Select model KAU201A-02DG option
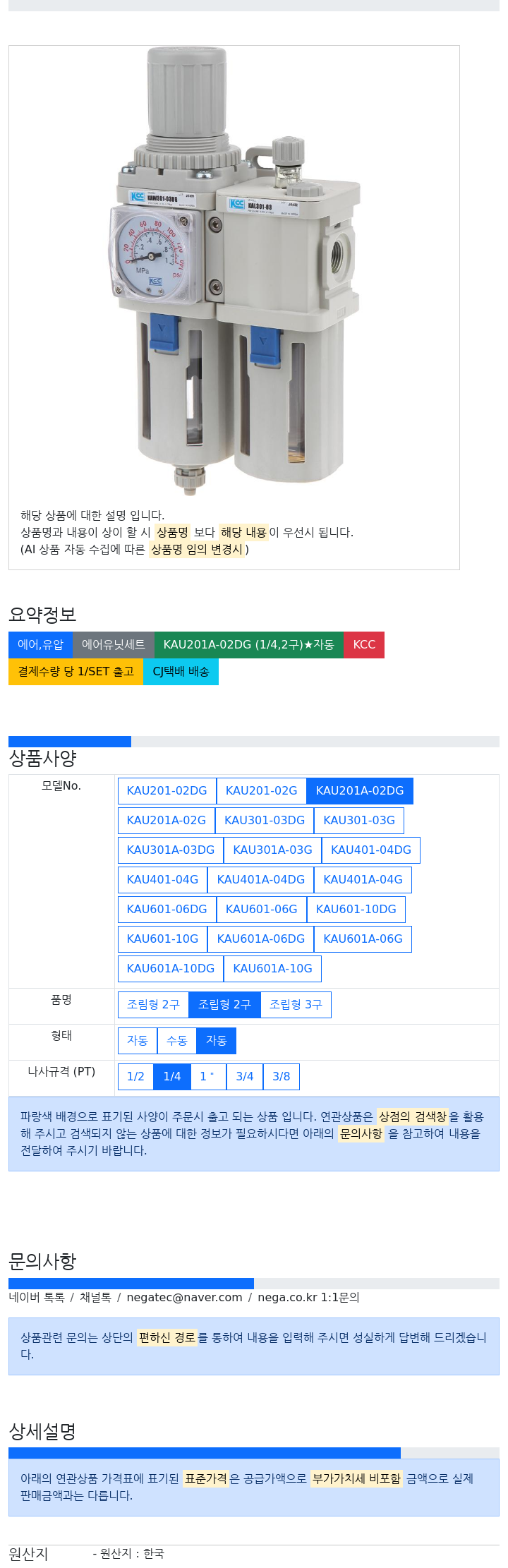508x1568 pixels. (360, 791)
